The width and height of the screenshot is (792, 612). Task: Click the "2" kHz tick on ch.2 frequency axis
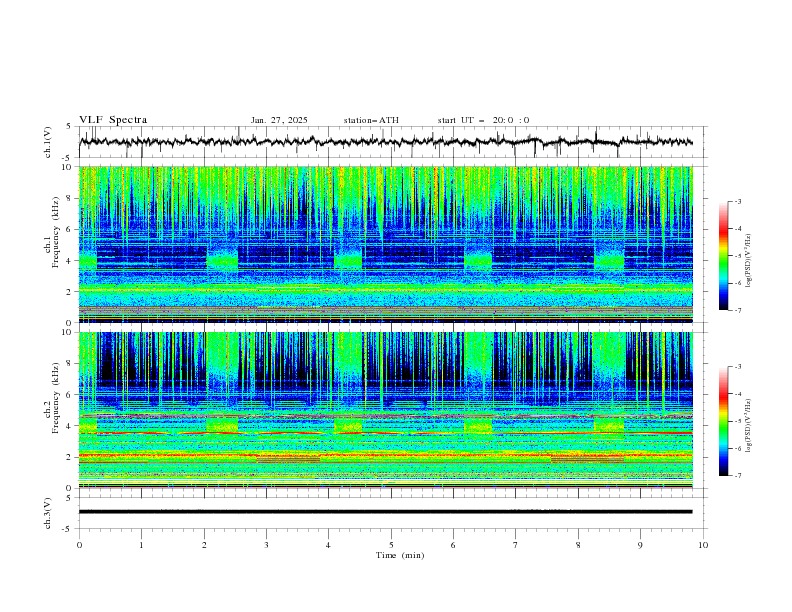[x=72, y=457]
